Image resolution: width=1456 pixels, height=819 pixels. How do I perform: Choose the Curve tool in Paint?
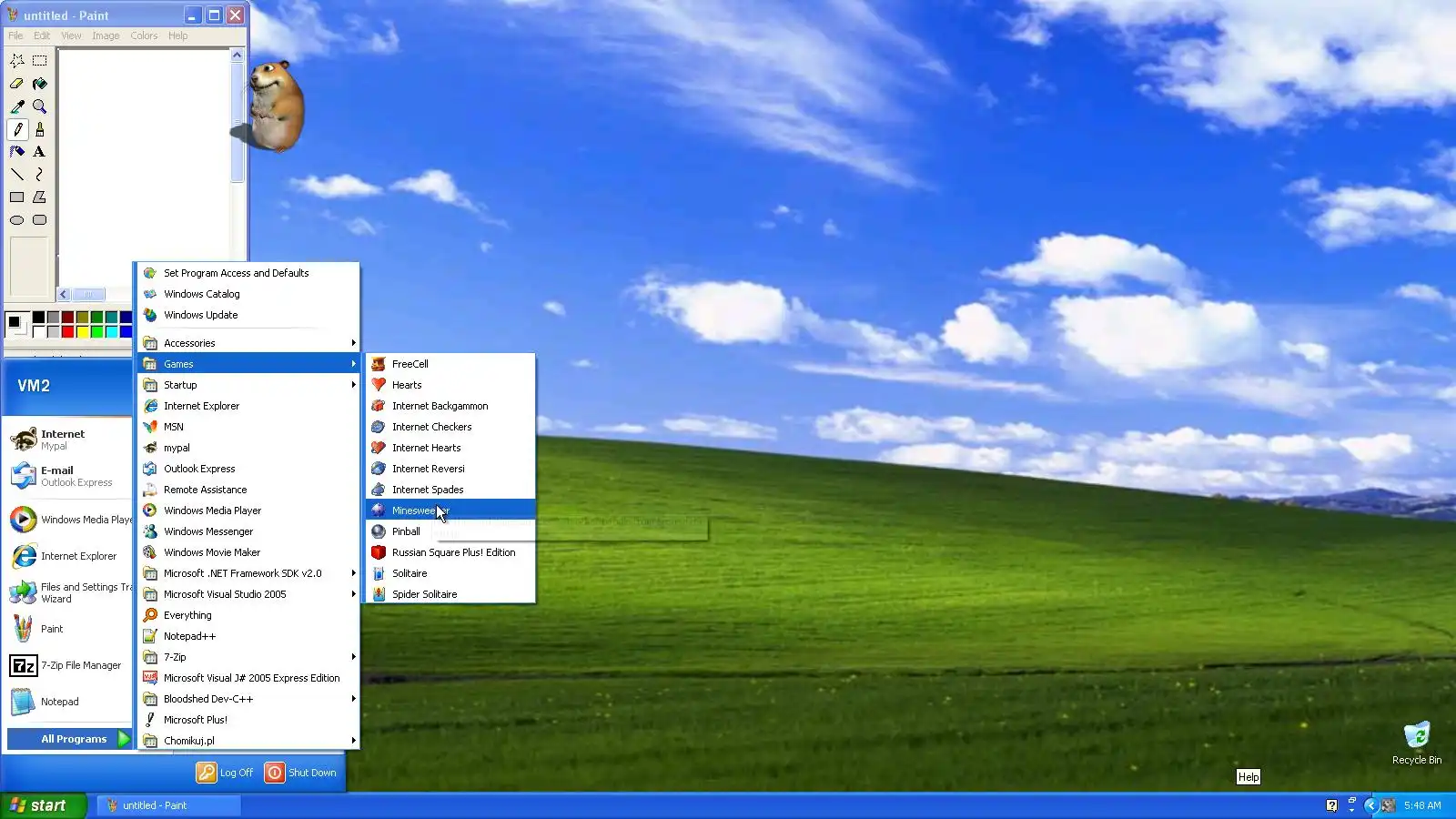pyautogui.click(x=40, y=175)
